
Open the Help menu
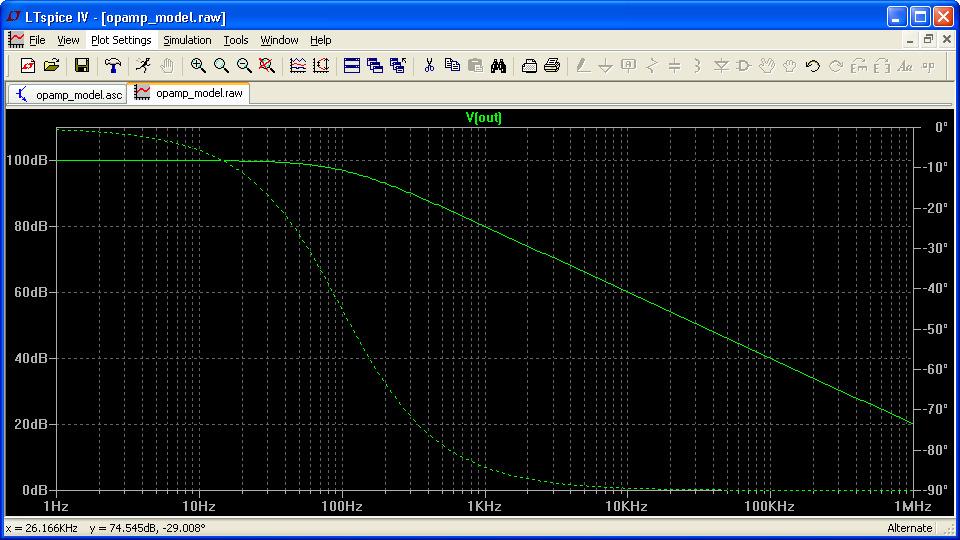click(x=321, y=40)
